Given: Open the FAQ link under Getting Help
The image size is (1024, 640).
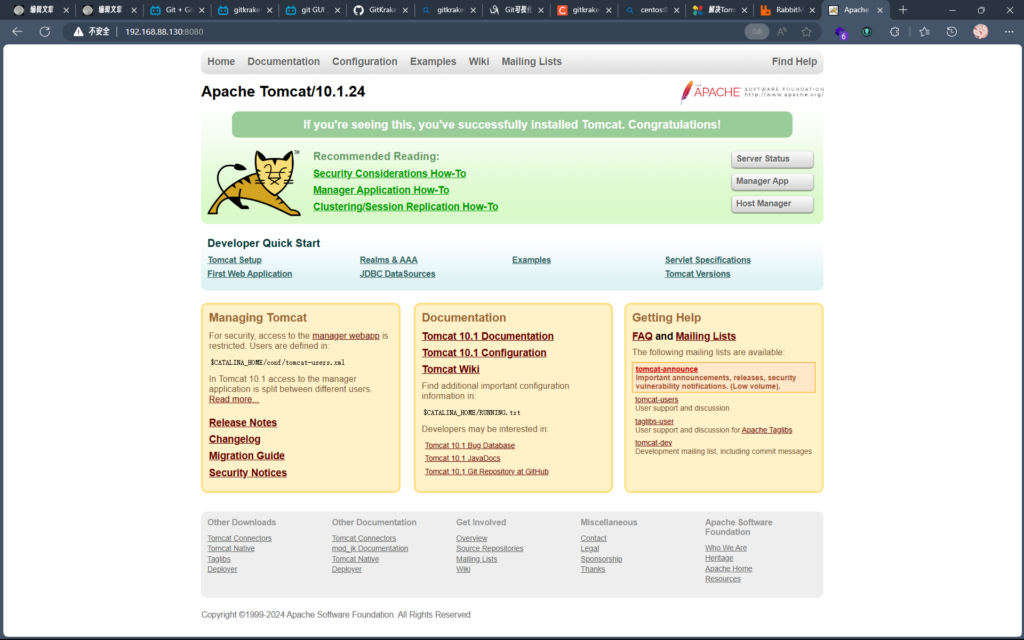Looking at the screenshot, I should click(642, 336).
